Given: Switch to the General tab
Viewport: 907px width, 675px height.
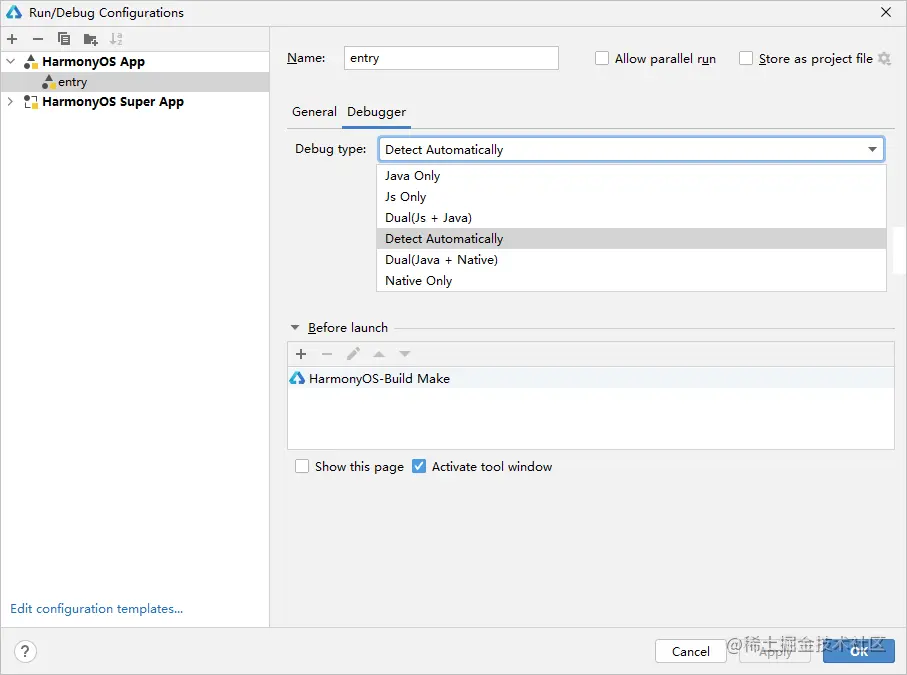Looking at the screenshot, I should [x=314, y=112].
